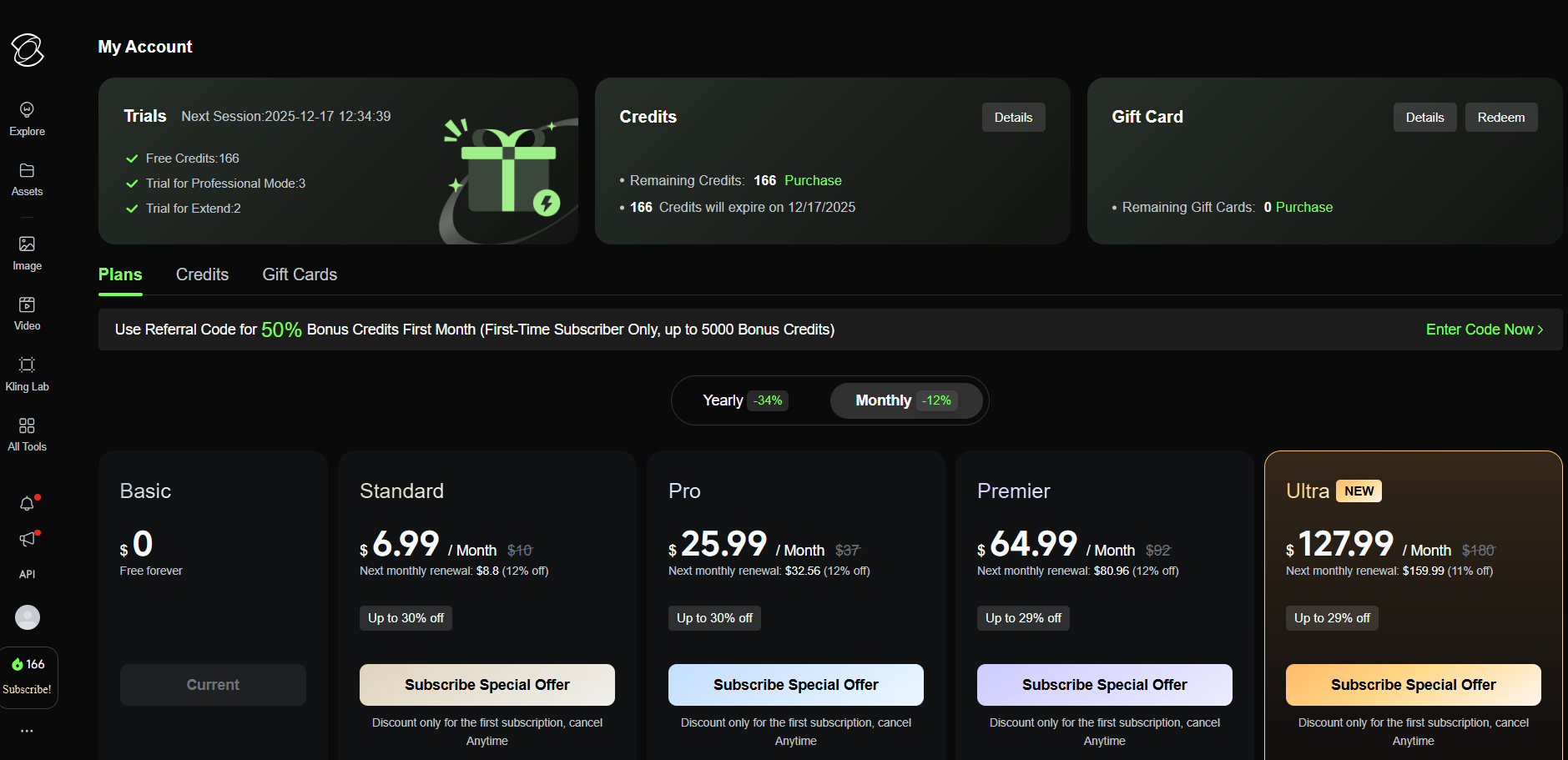Viewport: 1568px width, 760px height.
Task: Expand the three-dots more menu
Action: (27, 731)
